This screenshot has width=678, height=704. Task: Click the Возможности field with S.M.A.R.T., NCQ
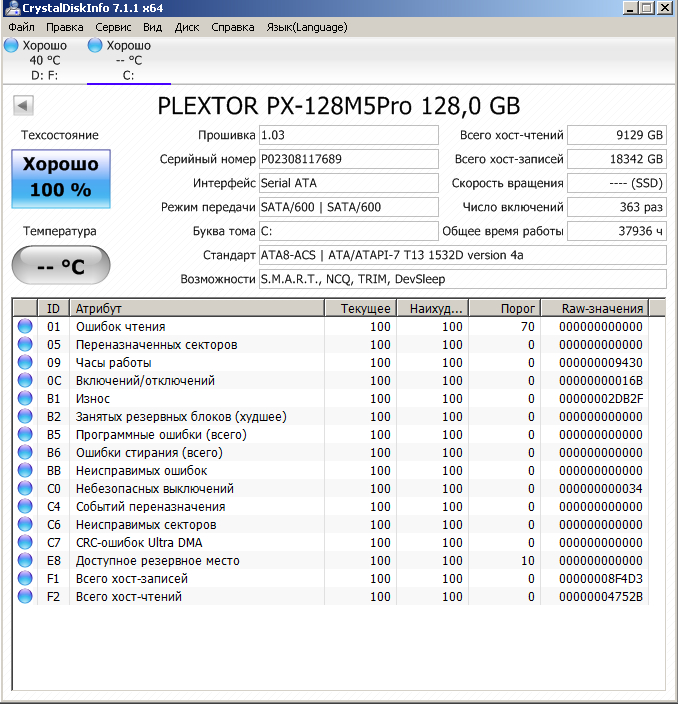(x=463, y=279)
